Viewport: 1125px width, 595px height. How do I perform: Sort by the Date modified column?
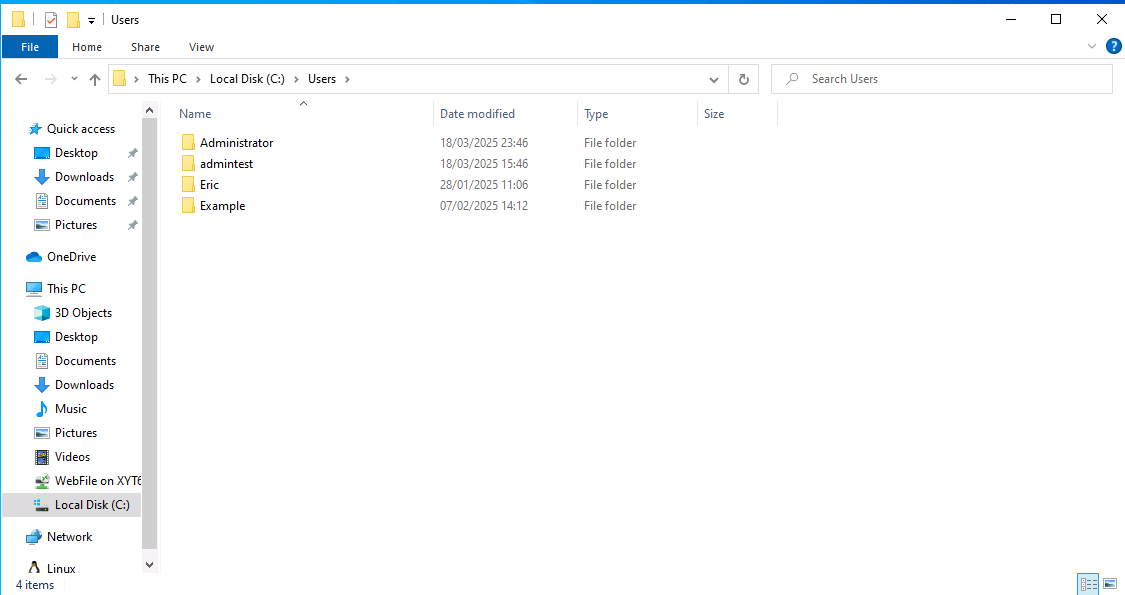[478, 114]
